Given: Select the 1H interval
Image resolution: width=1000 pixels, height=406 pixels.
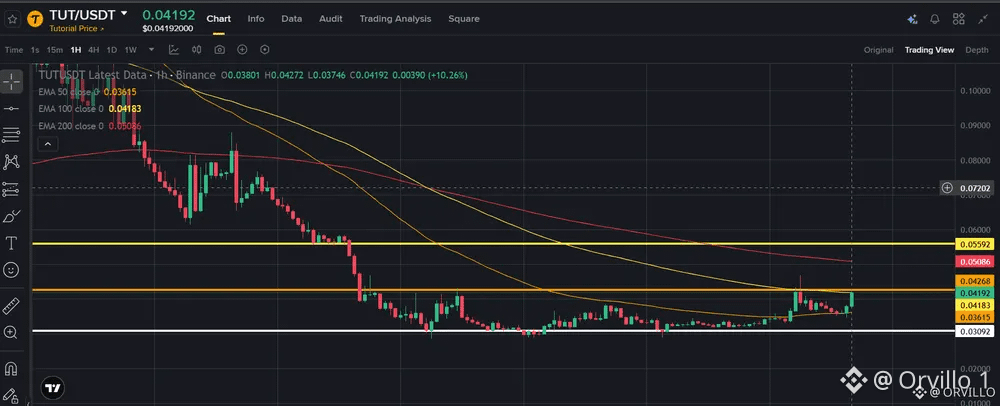Looking at the screenshot, I should [76, 50].
